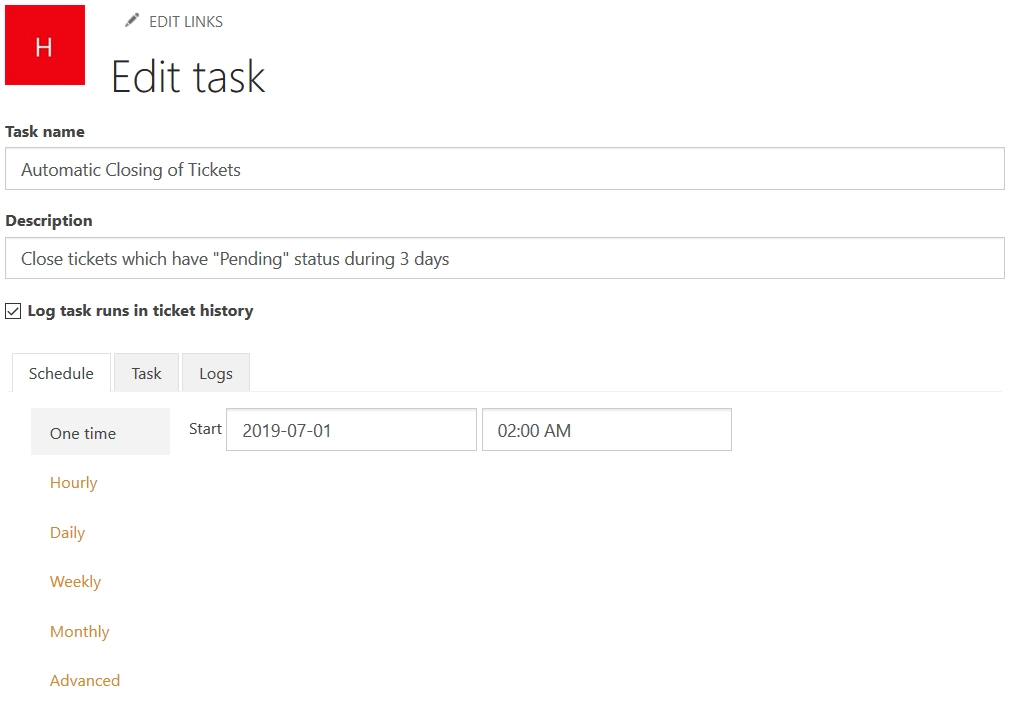This screenshot has width=1025, height=711.
Task: Select the One time schedule option
Action: click(x=100, y=432)
